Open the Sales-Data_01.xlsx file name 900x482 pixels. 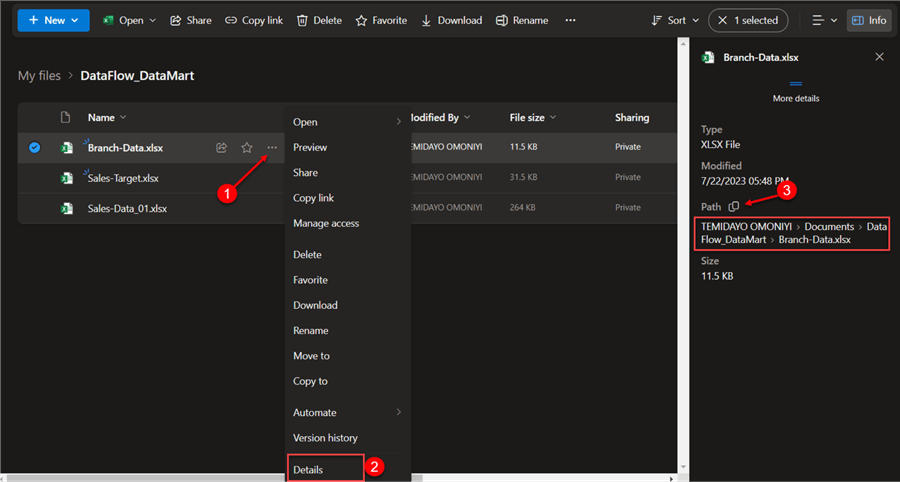(127, 209)
